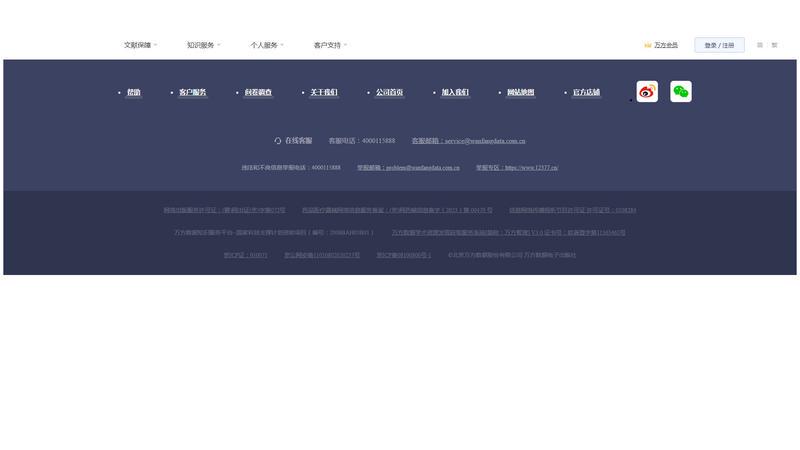This screenshot has height=450, width=800.
Task: Open the 网站地图 footer link
Action: pyautogui.click(x=520, y=92)
